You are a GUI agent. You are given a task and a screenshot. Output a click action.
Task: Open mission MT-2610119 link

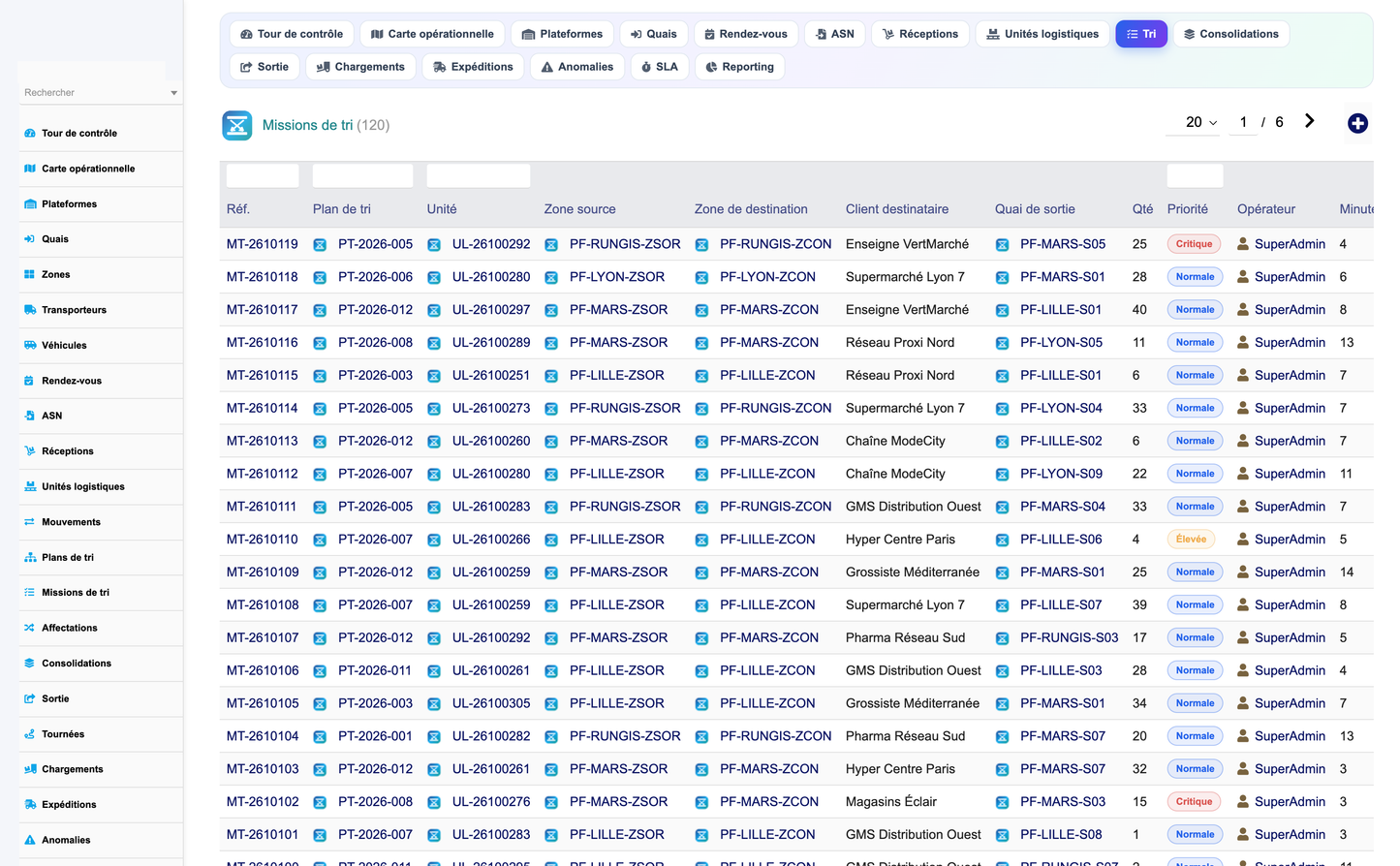[263, 244]
